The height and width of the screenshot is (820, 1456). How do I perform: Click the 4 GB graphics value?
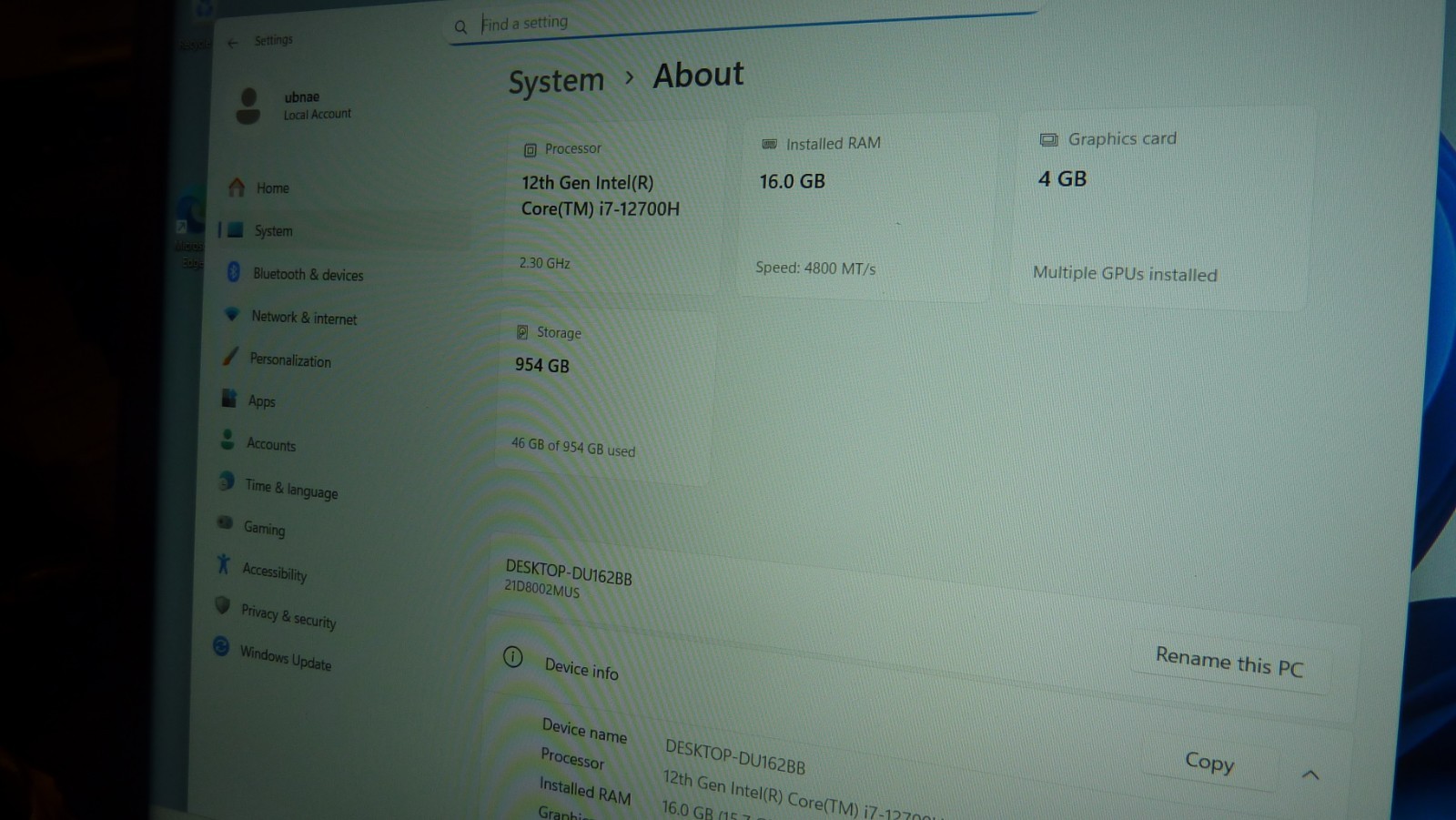click(1063, 178)
